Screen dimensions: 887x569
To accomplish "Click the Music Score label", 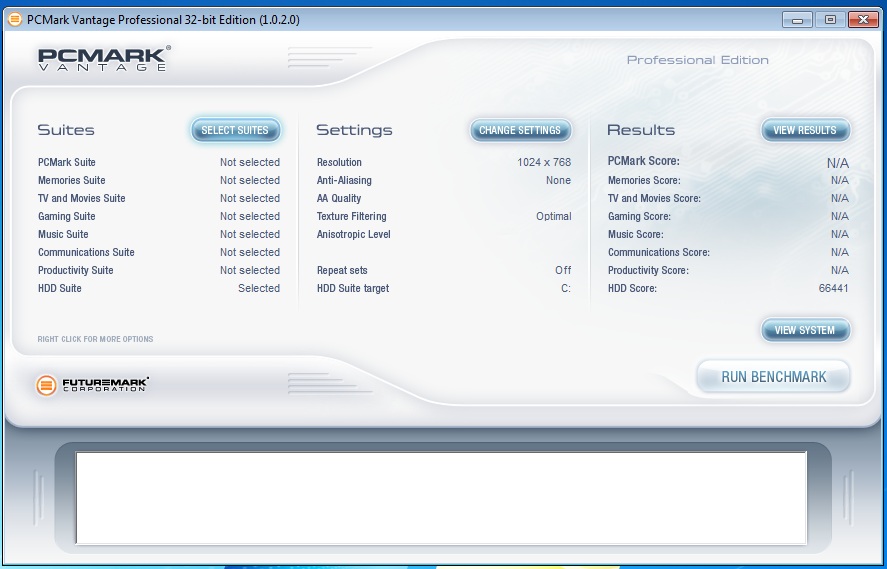I will coord(636,234).
